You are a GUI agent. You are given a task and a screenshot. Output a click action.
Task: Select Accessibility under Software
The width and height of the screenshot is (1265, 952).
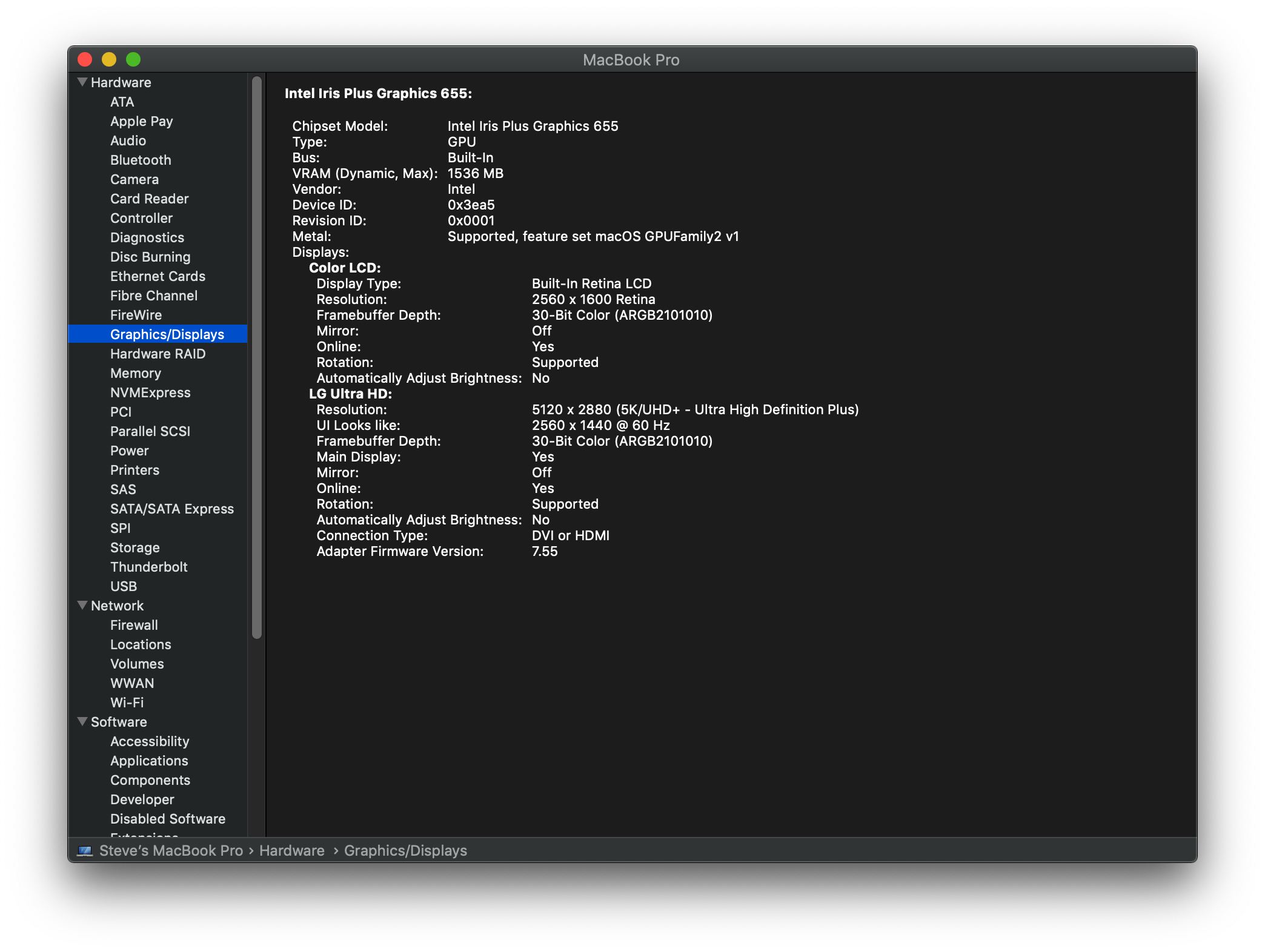pos(150,741)
